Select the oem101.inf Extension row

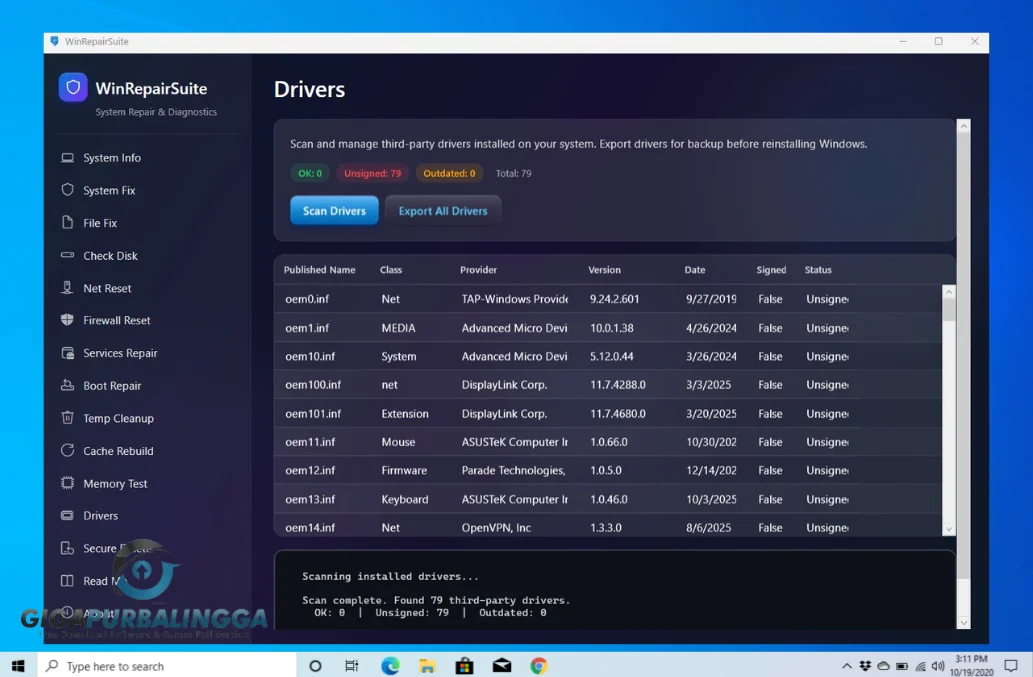click(x=607, y=414)
